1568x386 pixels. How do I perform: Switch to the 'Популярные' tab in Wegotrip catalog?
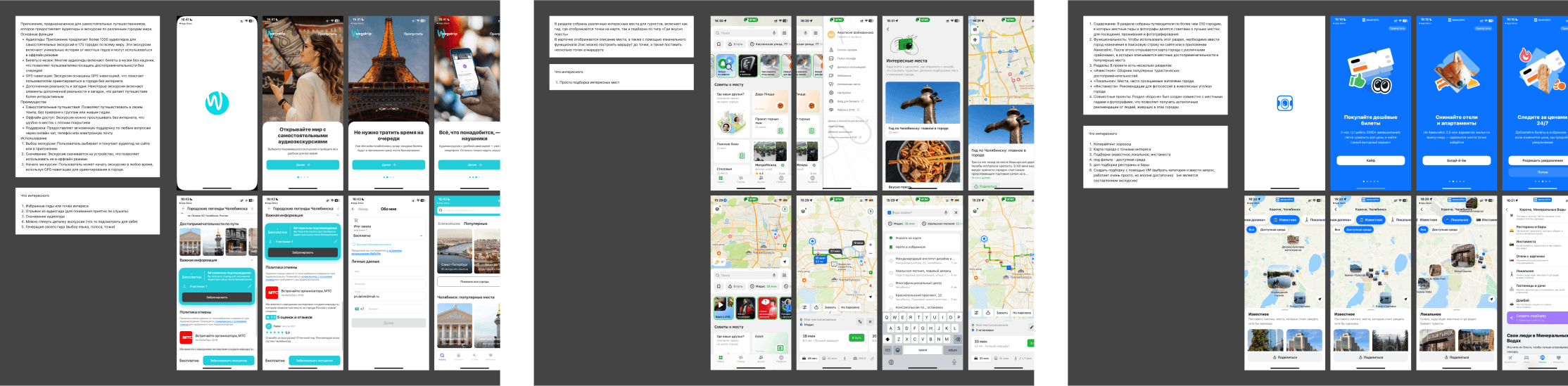click(476, 224)
